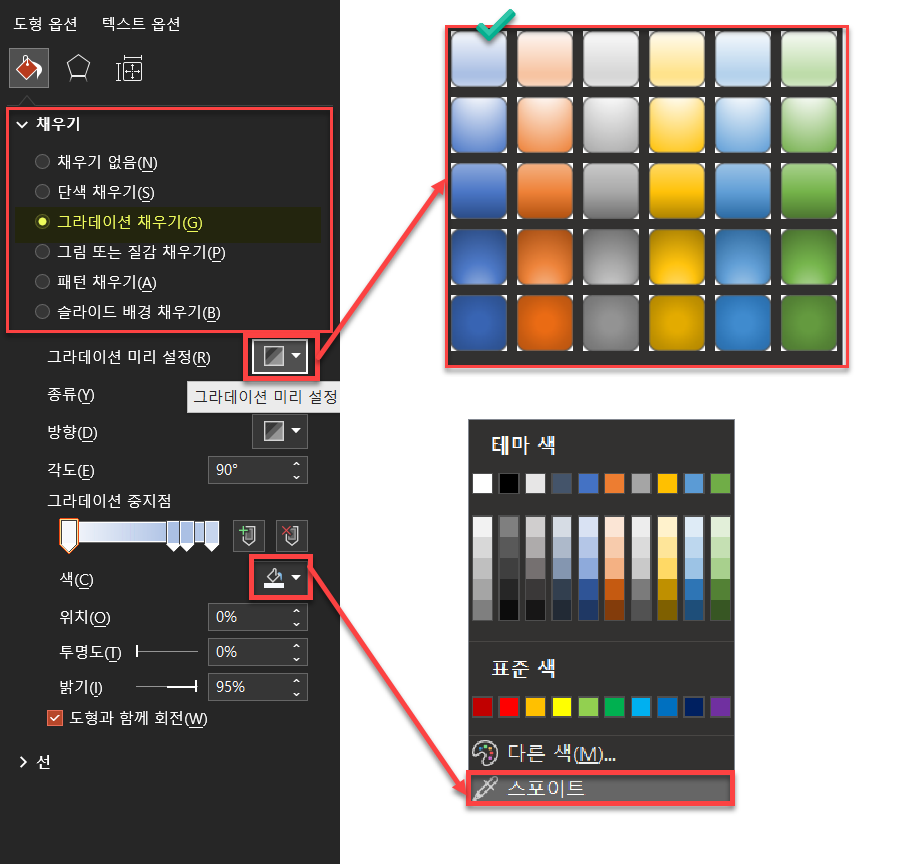Click the Size & Properties icon

coord(128,68)
